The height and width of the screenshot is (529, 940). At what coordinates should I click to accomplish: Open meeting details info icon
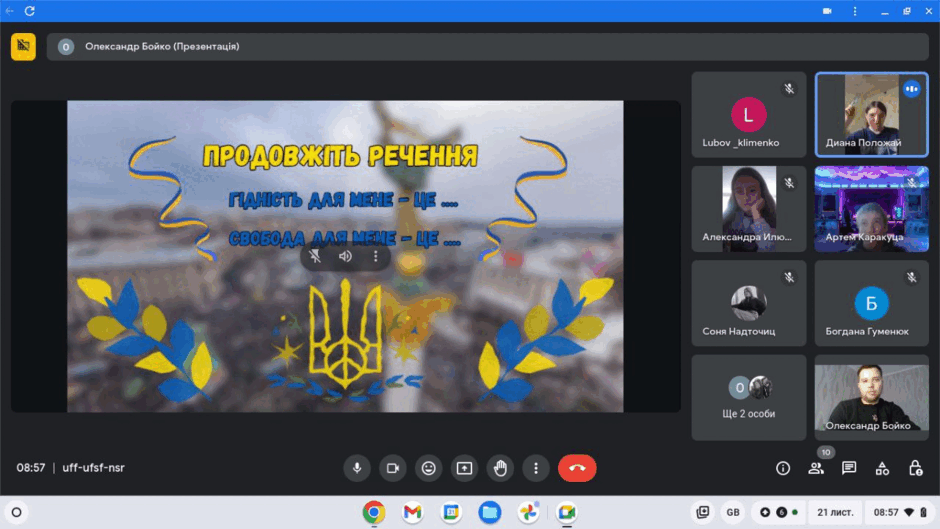point(783,468)
